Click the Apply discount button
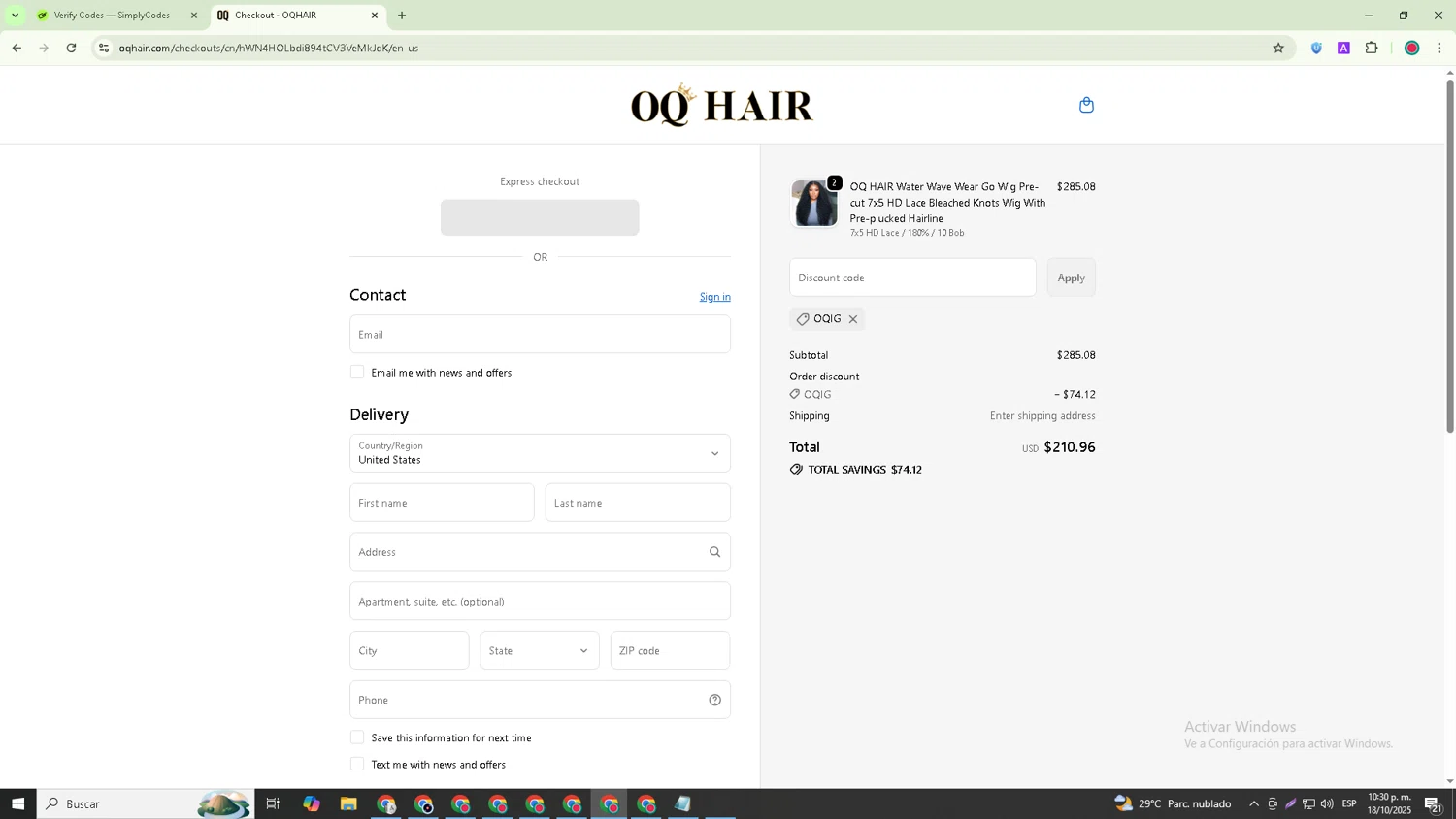This screenshot has width=1456, height=819. pyautogui.click(x=1072, y=278)
